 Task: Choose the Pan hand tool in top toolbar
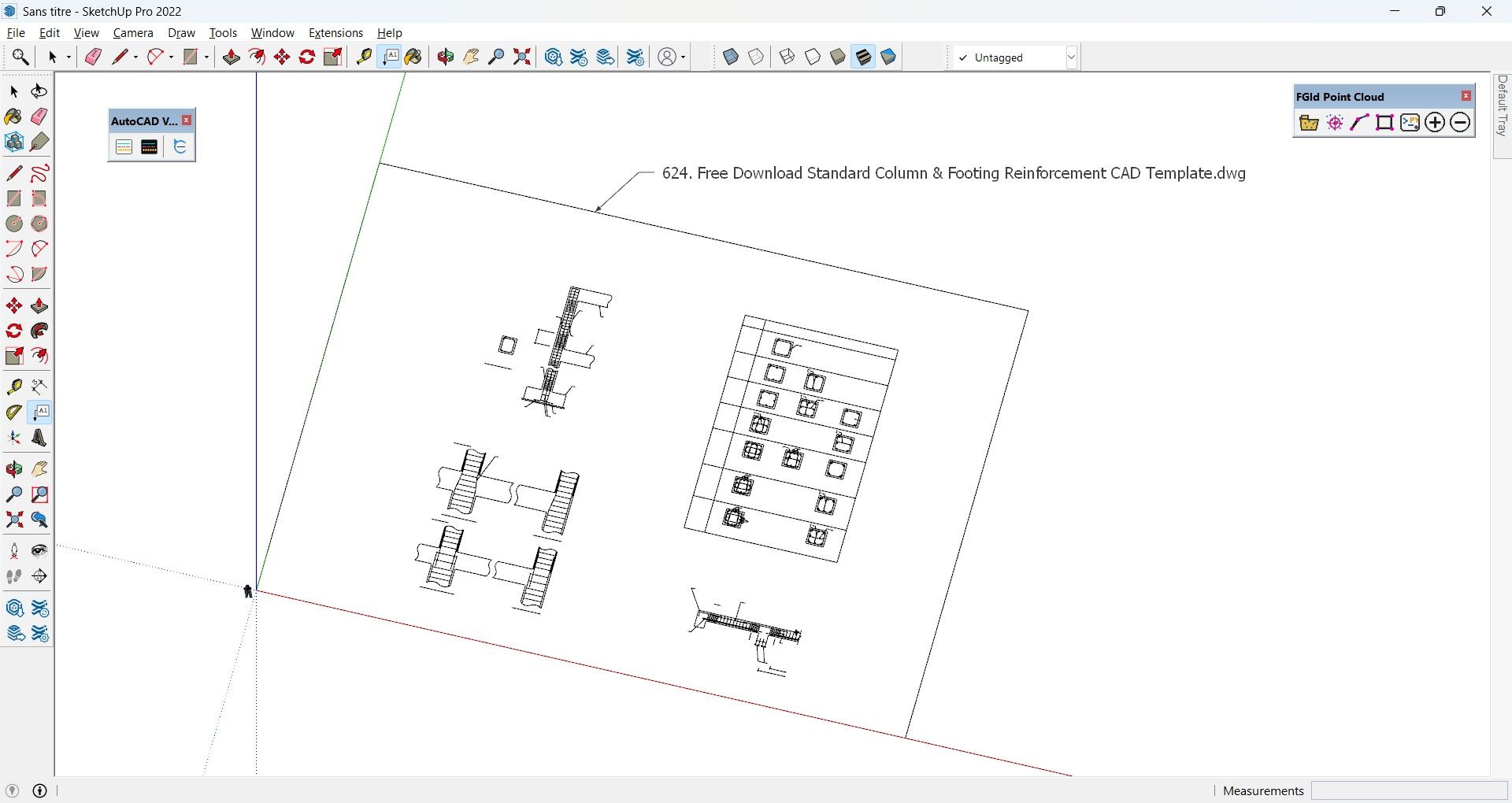pos(471,57)
